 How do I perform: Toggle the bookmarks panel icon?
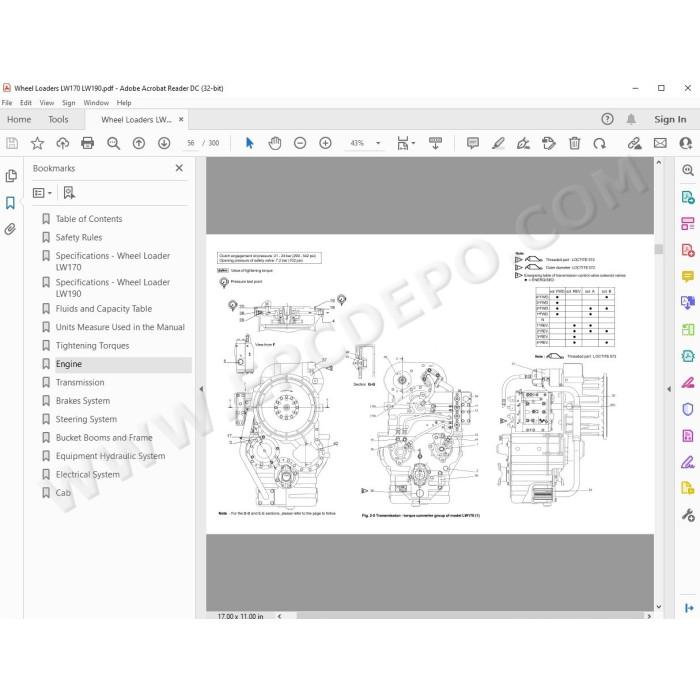point(10,203)
